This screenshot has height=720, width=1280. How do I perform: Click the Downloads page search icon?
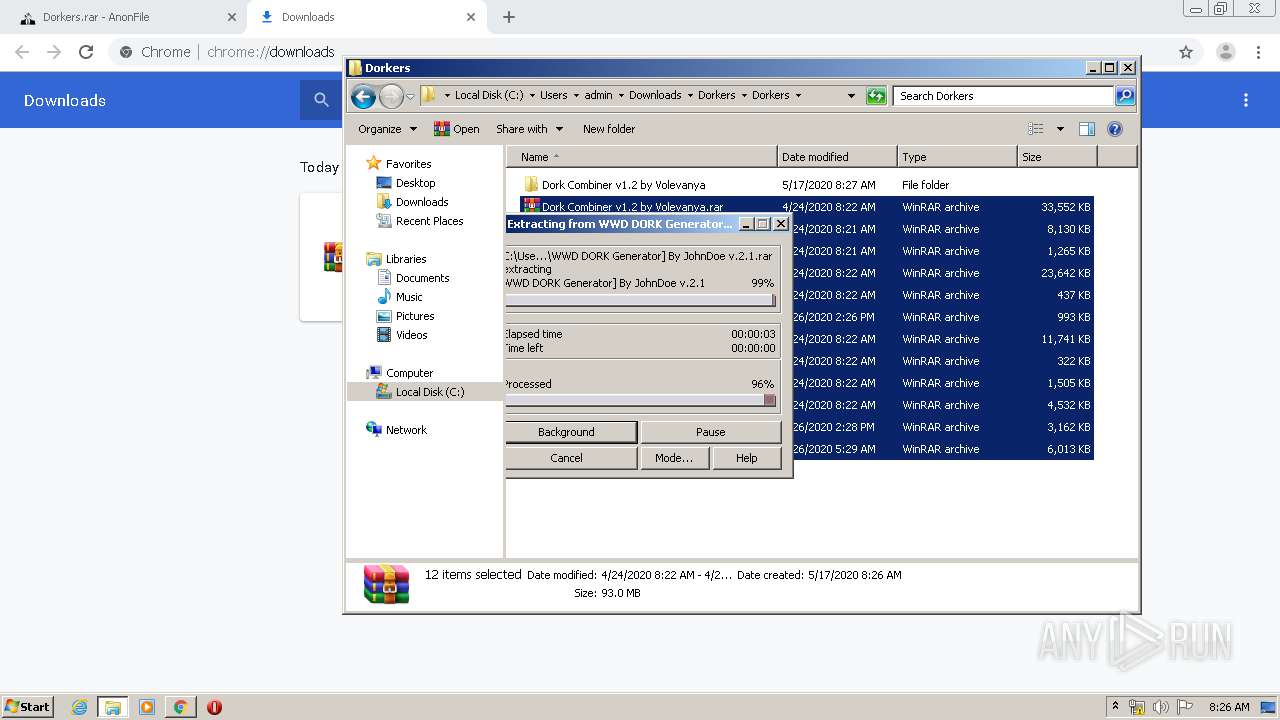tap(321, 100)
